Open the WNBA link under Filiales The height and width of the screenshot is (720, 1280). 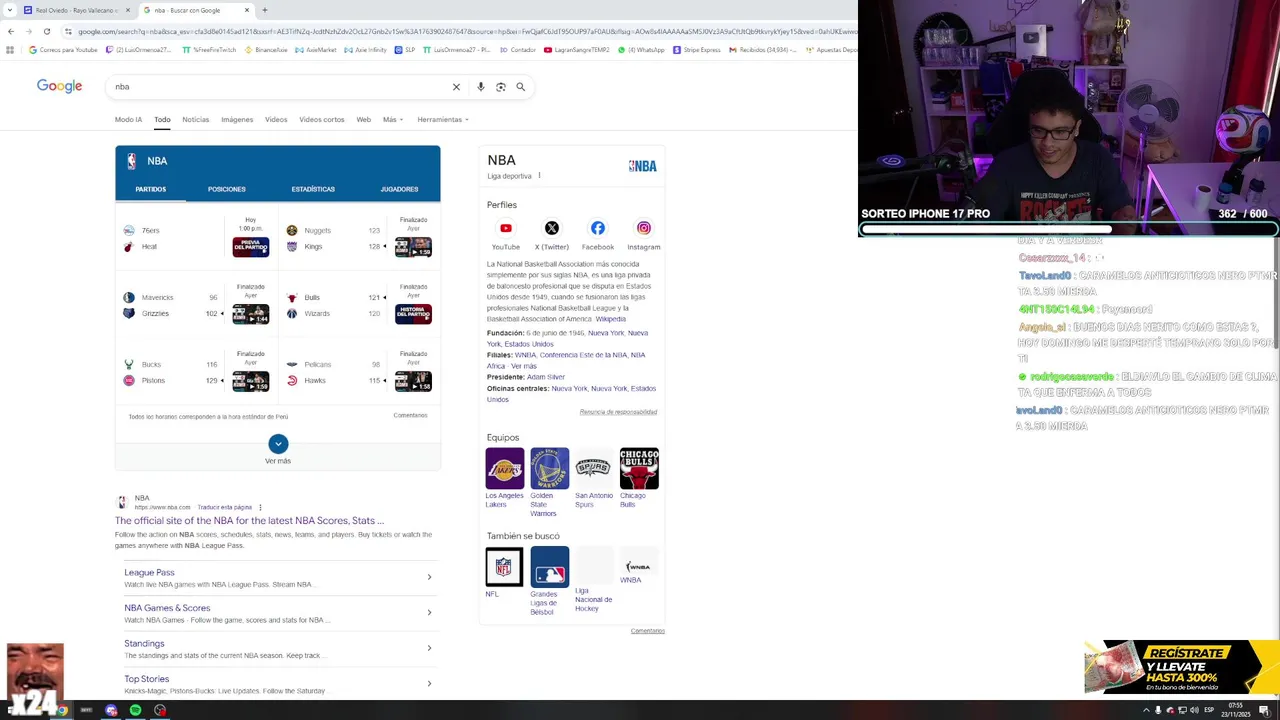pos(525,355)
